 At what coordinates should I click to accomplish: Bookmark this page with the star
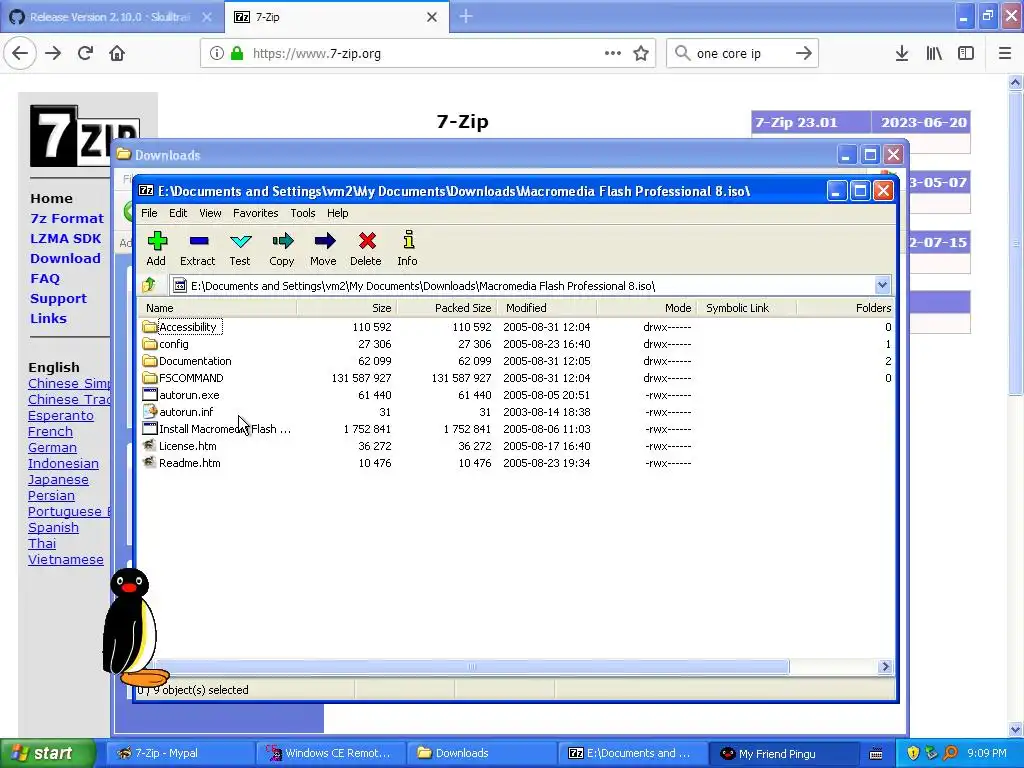[x=641, y=53]
